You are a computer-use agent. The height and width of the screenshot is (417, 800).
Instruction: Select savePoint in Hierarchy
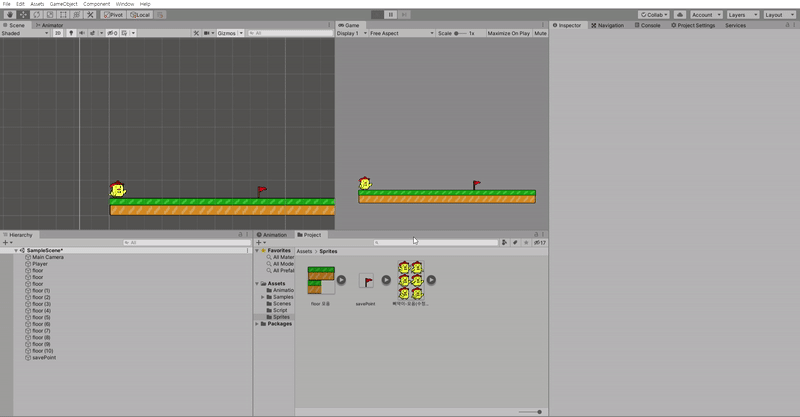tap(40, 358)
